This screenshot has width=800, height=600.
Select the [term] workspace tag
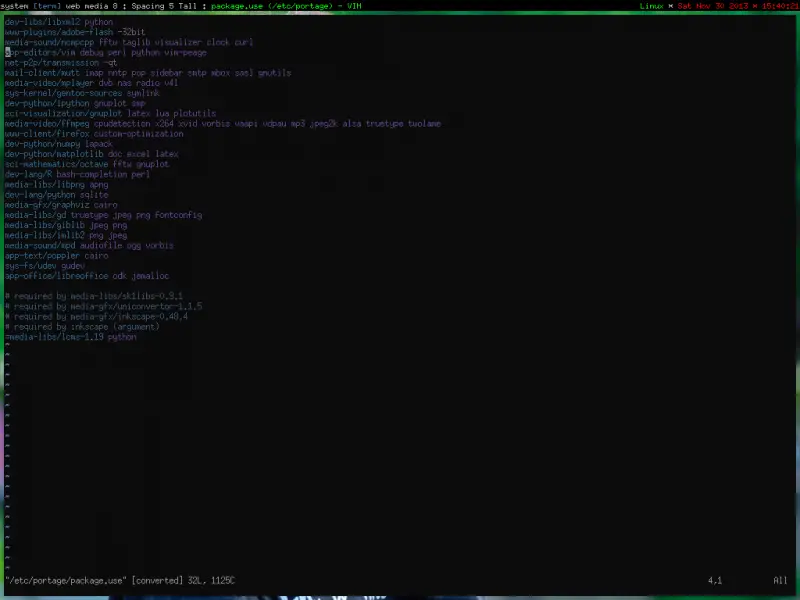tap(47, 6)
